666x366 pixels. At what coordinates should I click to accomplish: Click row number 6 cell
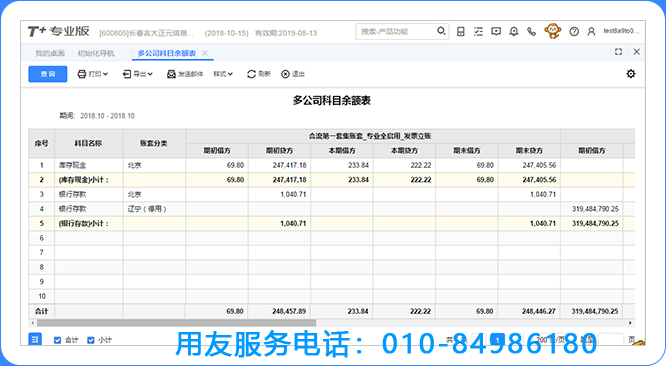click(x=42, y=238)
